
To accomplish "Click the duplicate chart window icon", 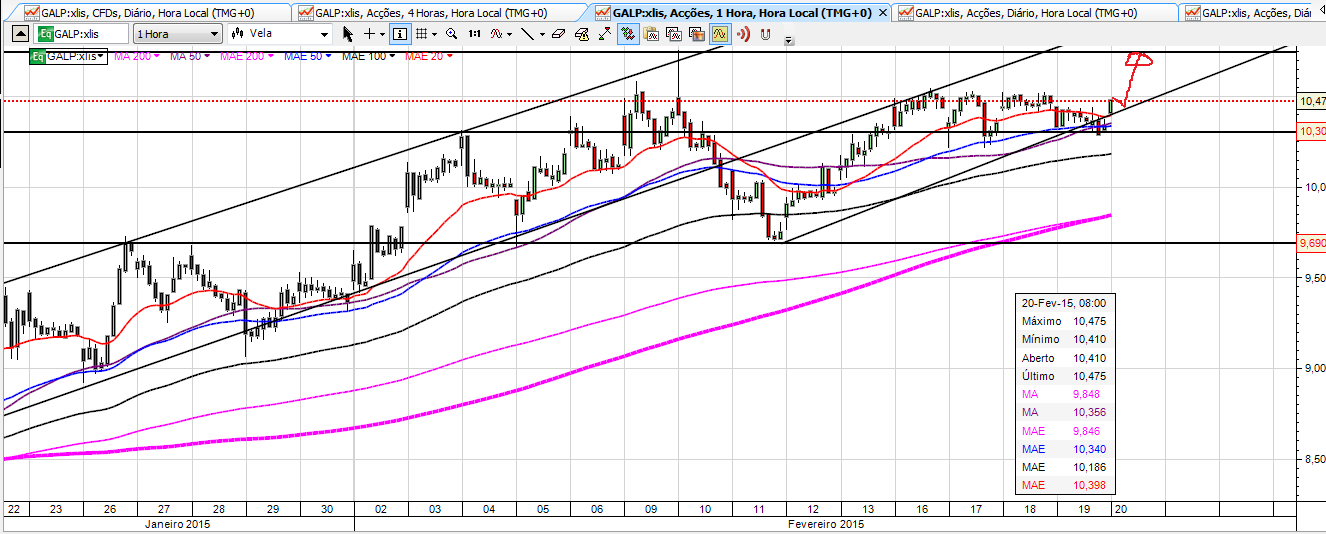I will tap(674, 34).
